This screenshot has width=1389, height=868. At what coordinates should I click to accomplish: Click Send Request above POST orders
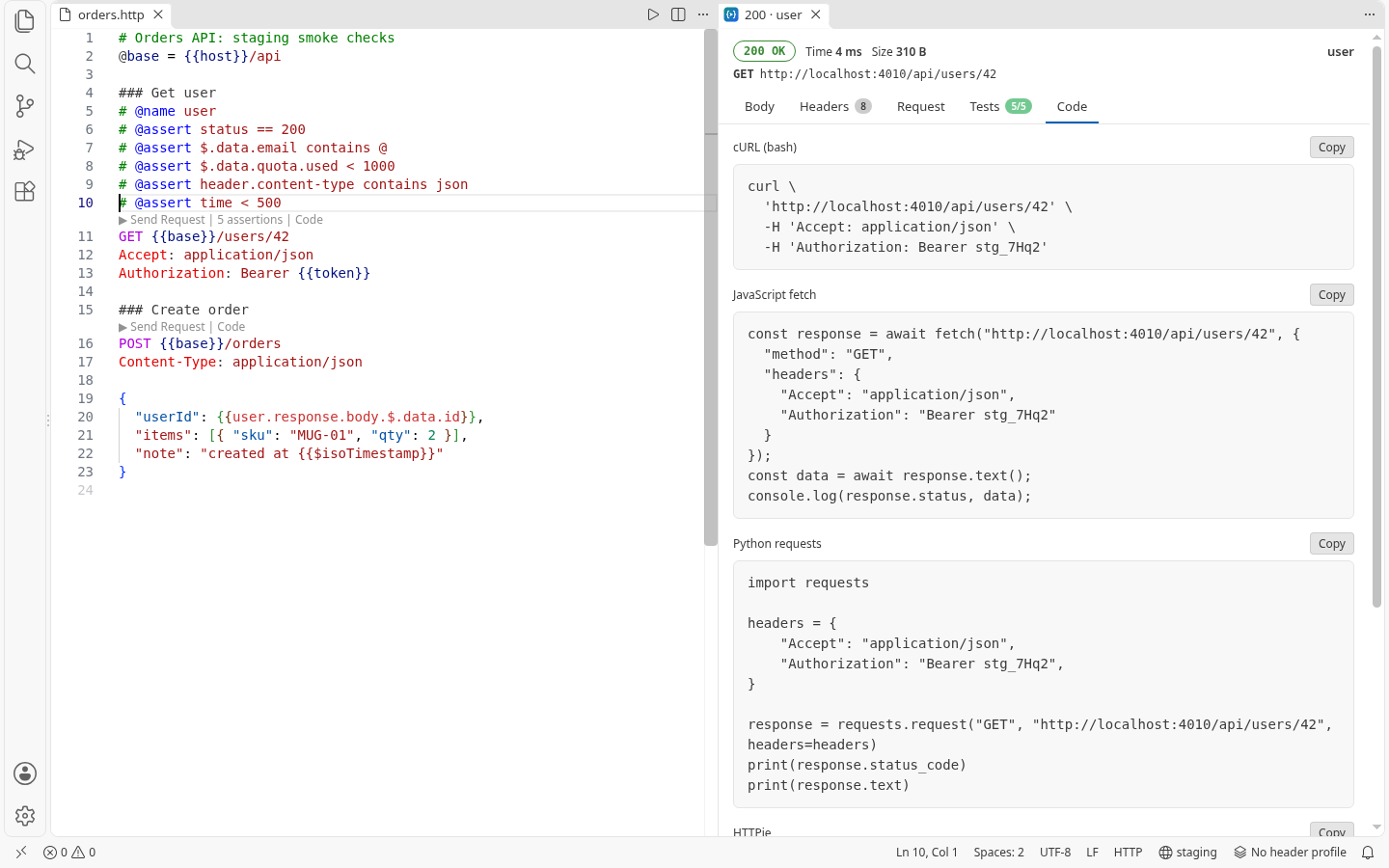click(x=162, y=327)
